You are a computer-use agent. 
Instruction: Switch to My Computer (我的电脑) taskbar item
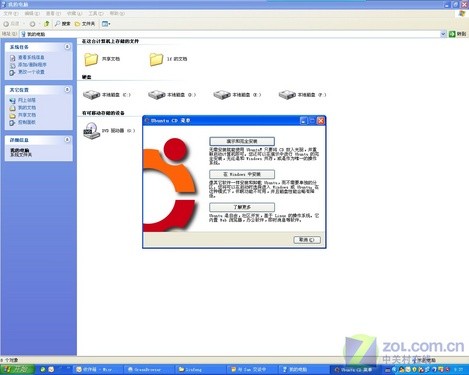tap(303, 369)
